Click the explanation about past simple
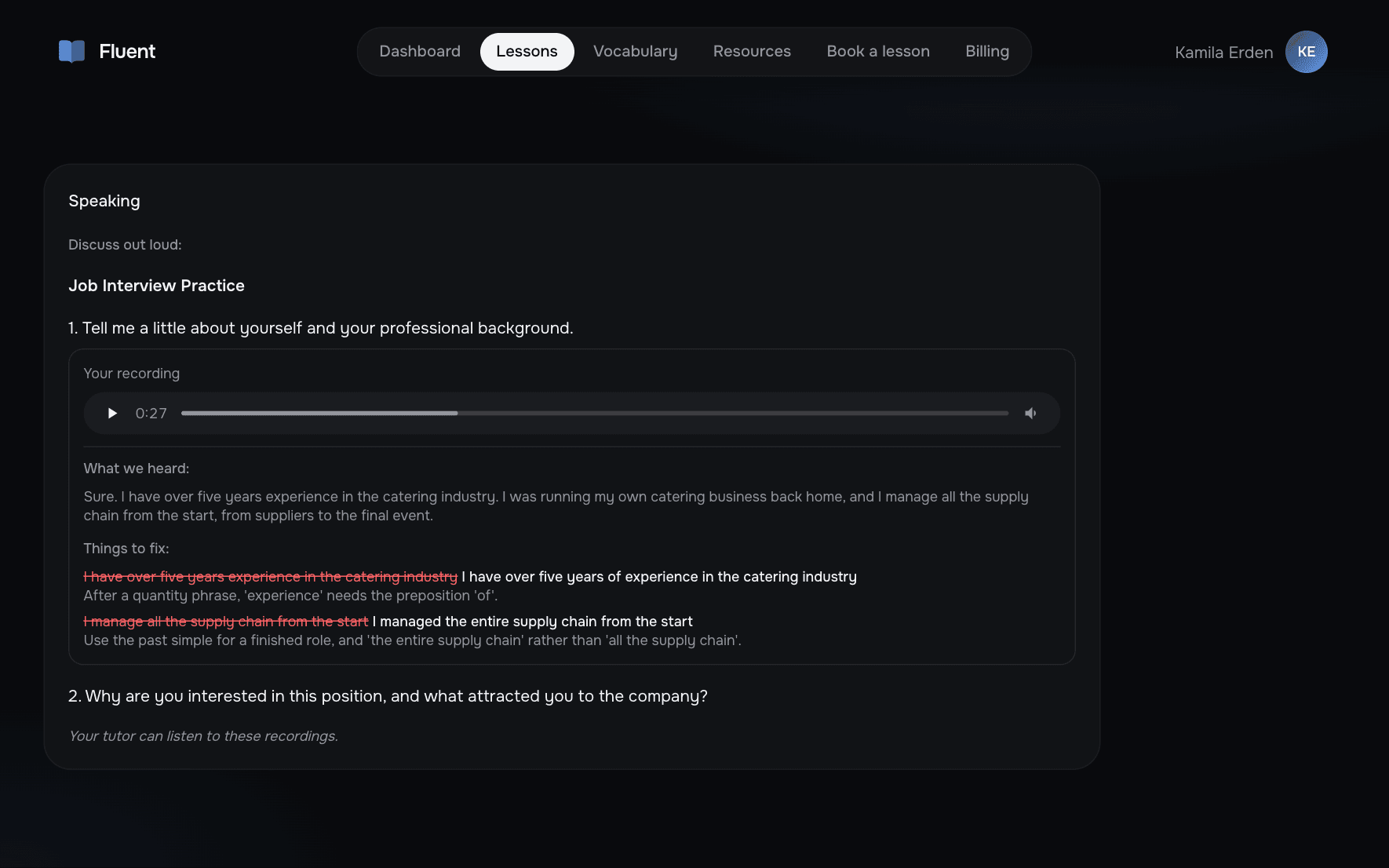1389x868 pixels. tap(413, 640)
